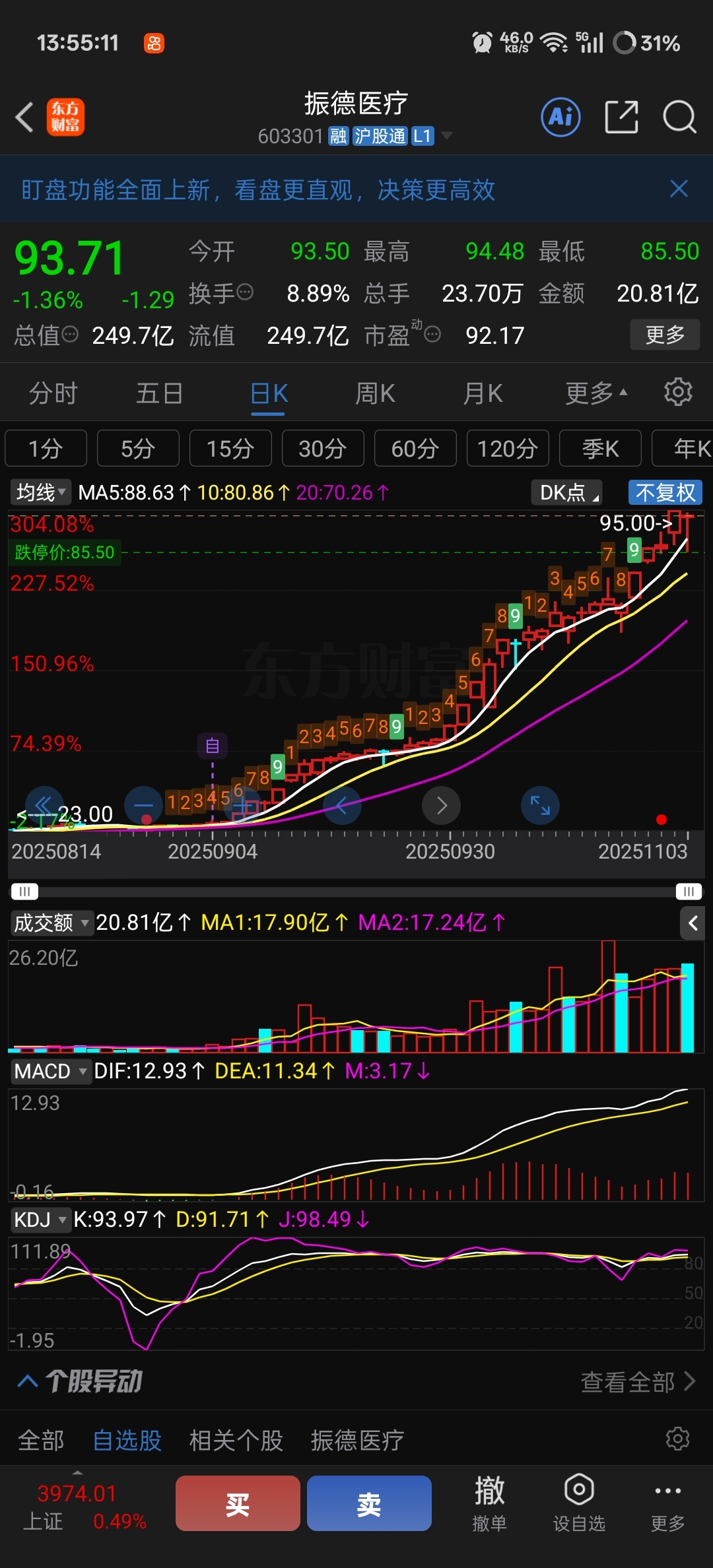Select the 全部 filter tab

[x=41, y=1440]
